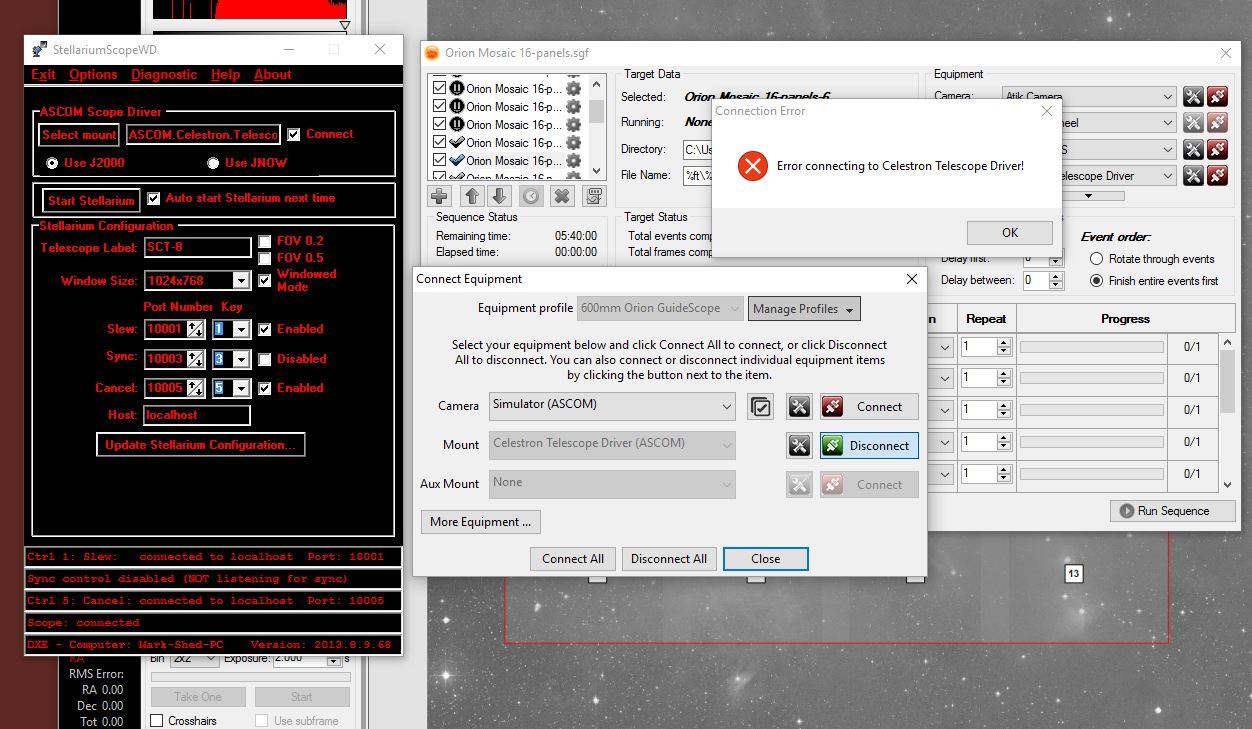1252x729 pixels.
Task: Toggle Auto start Stellarium next time
Action: click(x=154, y=198)
